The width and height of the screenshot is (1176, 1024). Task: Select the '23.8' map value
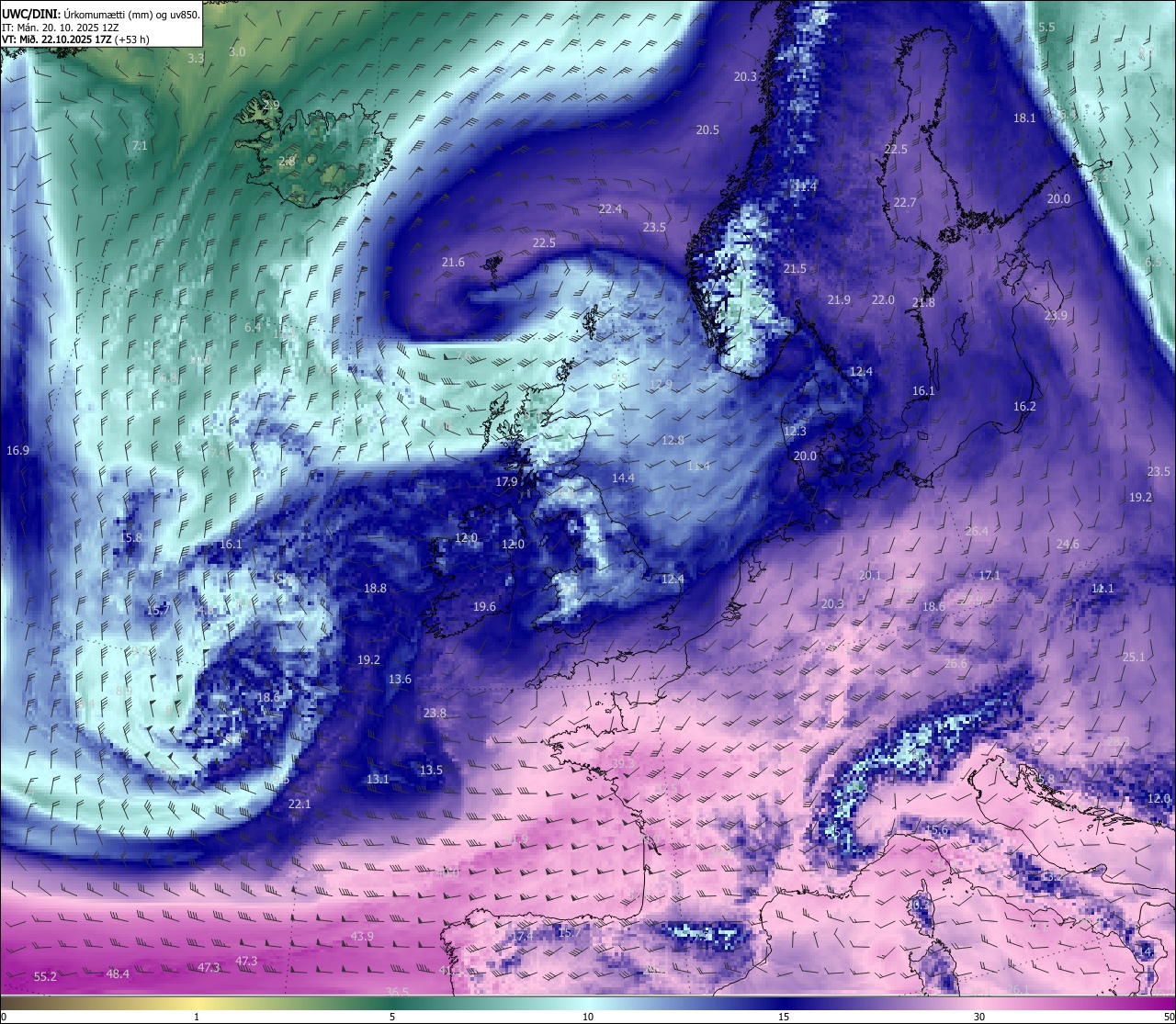tap(435, 714)
